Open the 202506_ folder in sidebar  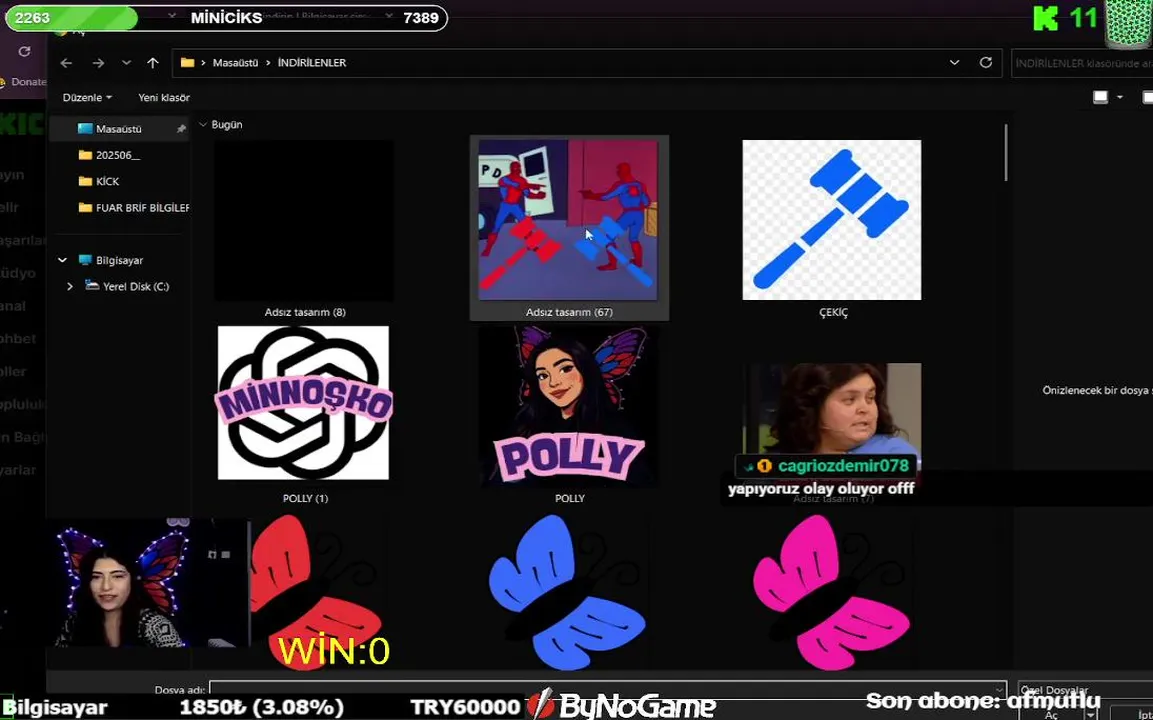click(118, 155)
